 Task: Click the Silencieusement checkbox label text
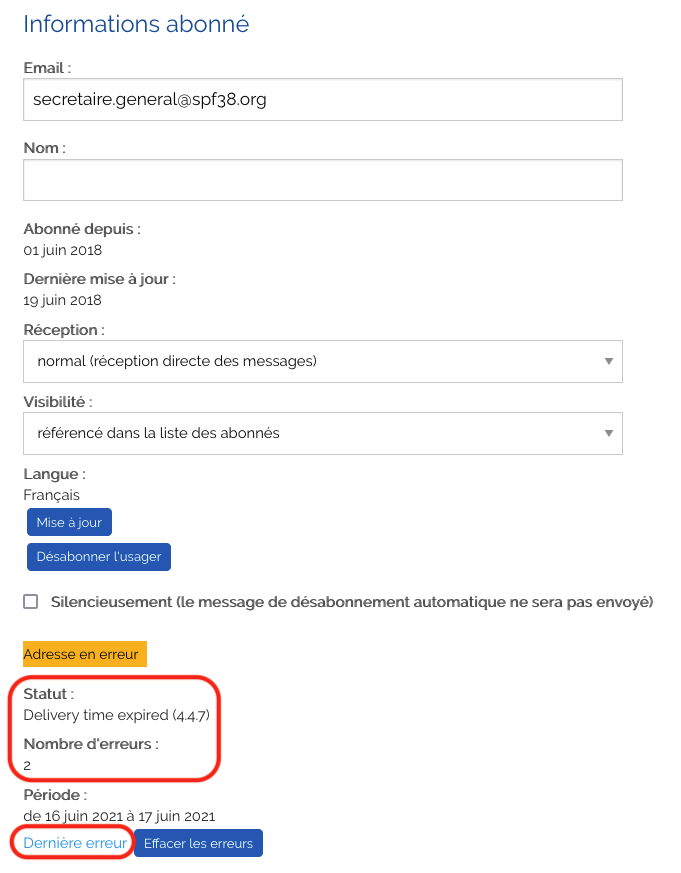click(x=351, y=602)
